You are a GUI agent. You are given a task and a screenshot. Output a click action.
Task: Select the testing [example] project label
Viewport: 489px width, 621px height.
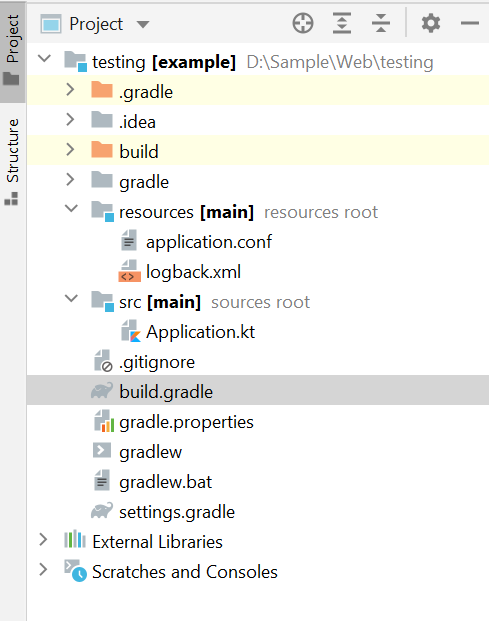(x=164, y=62)
